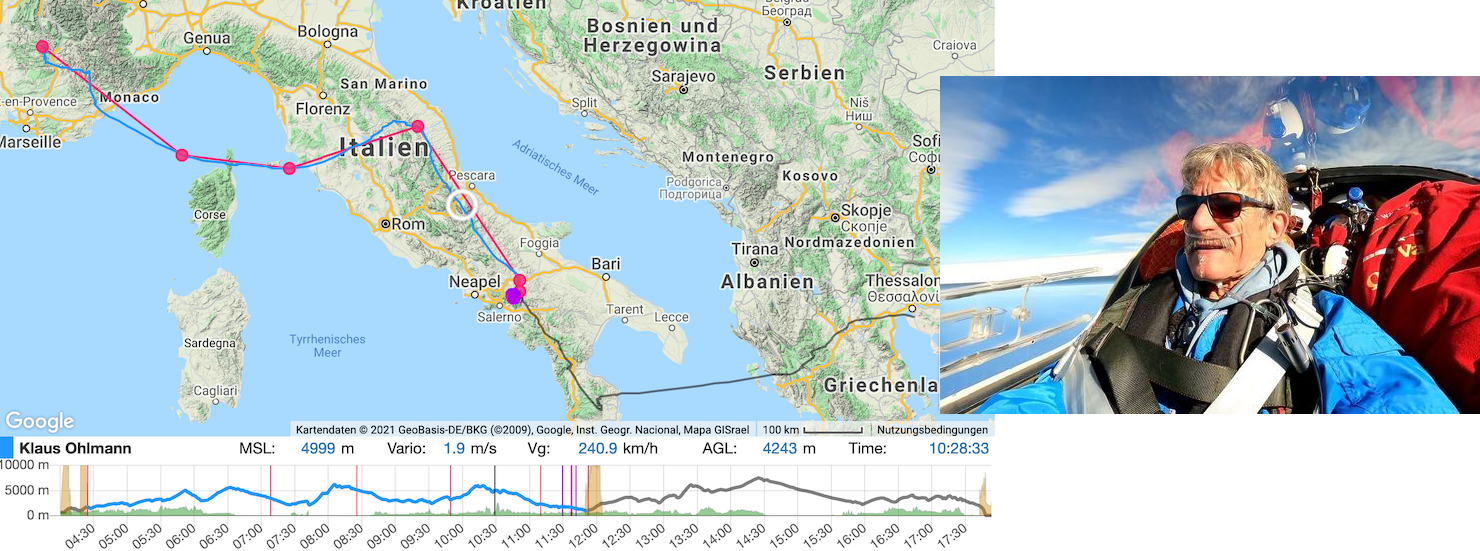The width and height of the screenshot is (1480, 551).
Task: Click pink barogram marker just before 07:30
Action: 271,490
